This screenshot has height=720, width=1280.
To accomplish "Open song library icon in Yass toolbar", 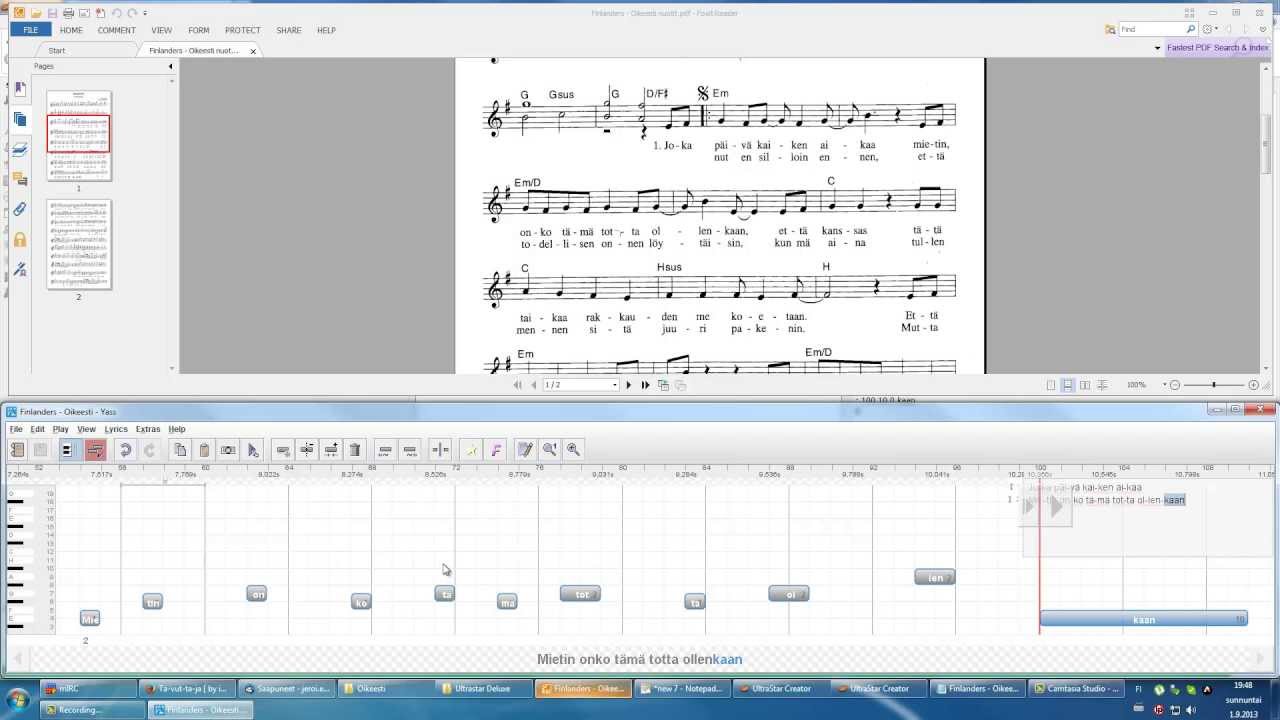I will pos(17,450).
